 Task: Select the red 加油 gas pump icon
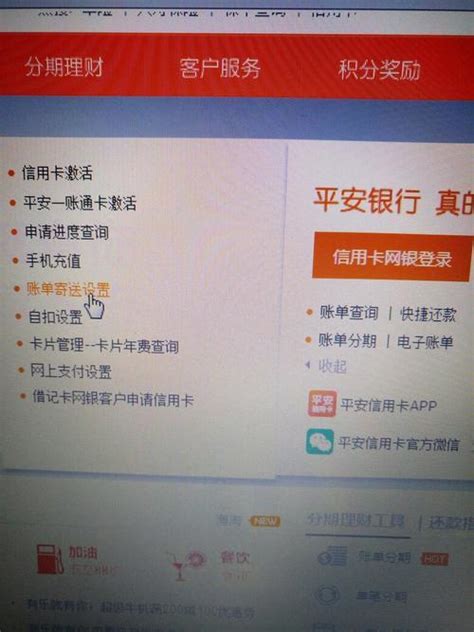[50, 559]
